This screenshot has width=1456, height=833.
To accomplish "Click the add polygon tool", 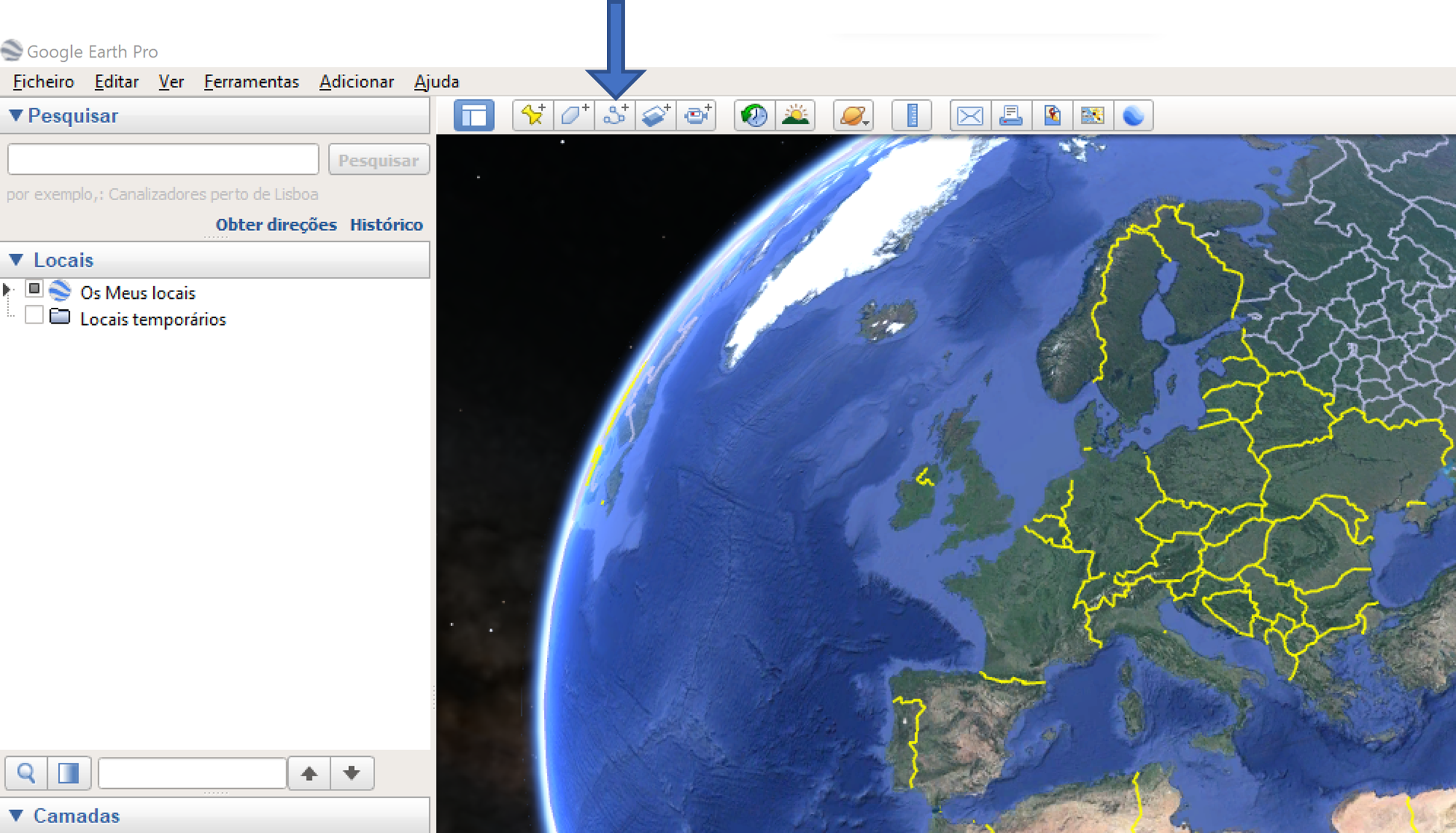I will click(574, 116).
